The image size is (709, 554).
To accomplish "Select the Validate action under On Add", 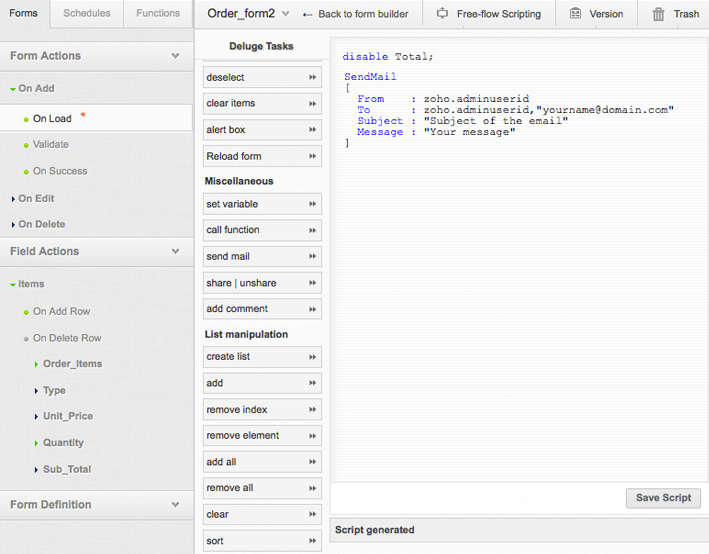I will (51, 145).
